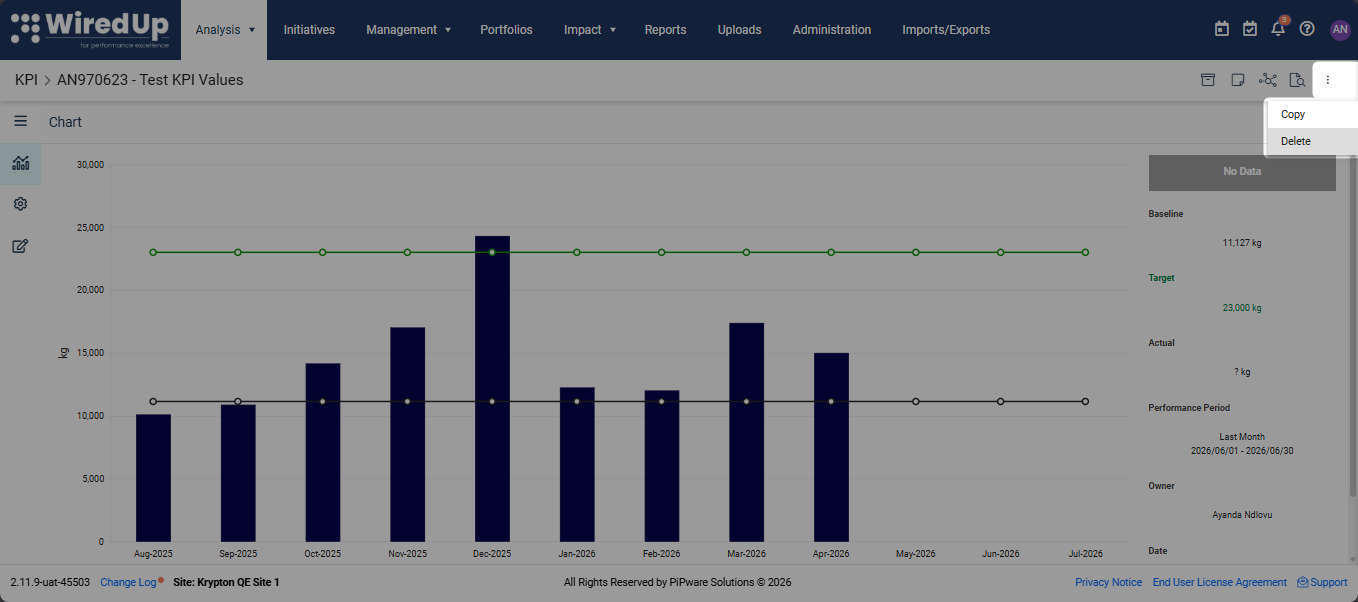Toggle the three-dot more options button

[x=1328, y=80]
